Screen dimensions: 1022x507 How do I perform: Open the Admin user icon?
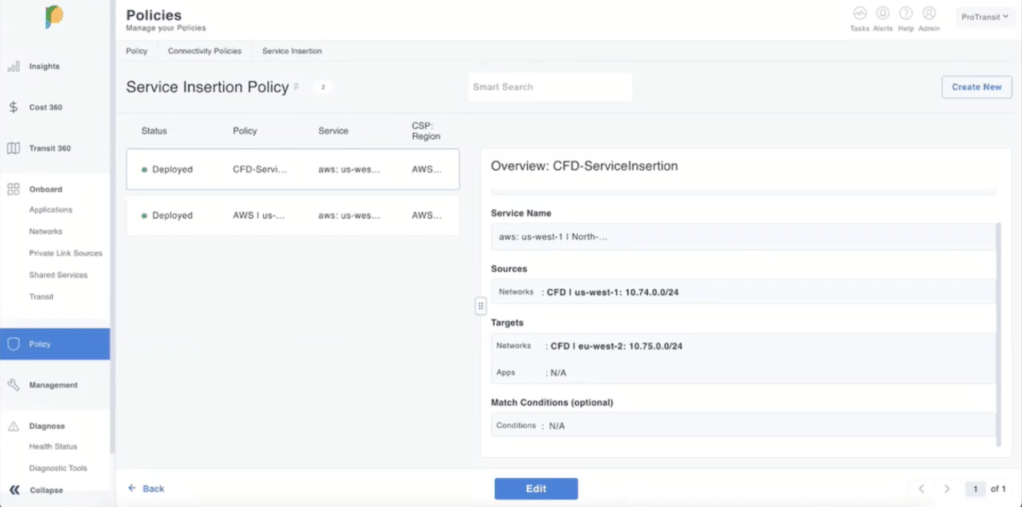pyautogui.click(x=929, y=14)
